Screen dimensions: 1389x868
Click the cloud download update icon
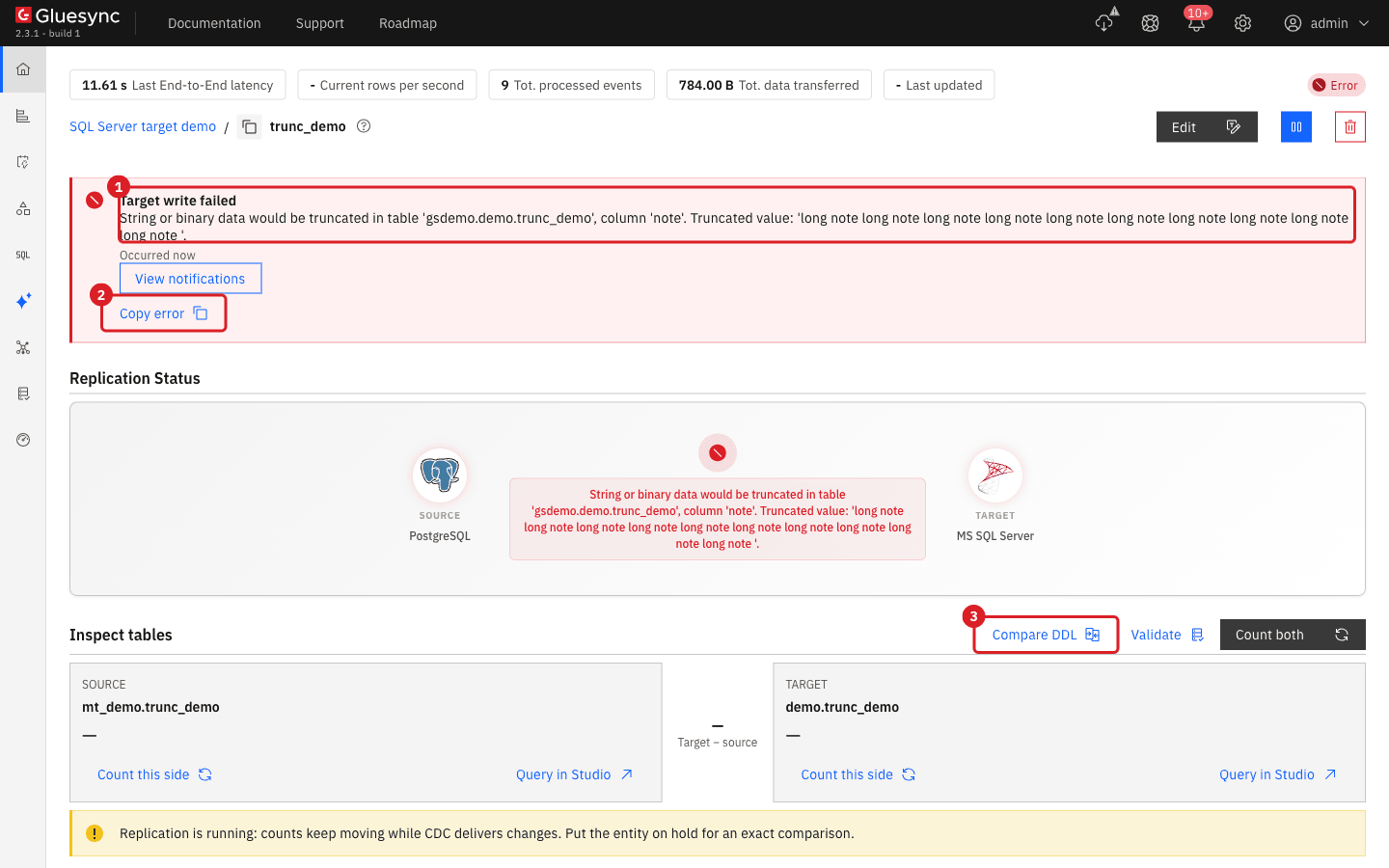pos(1104,22)
